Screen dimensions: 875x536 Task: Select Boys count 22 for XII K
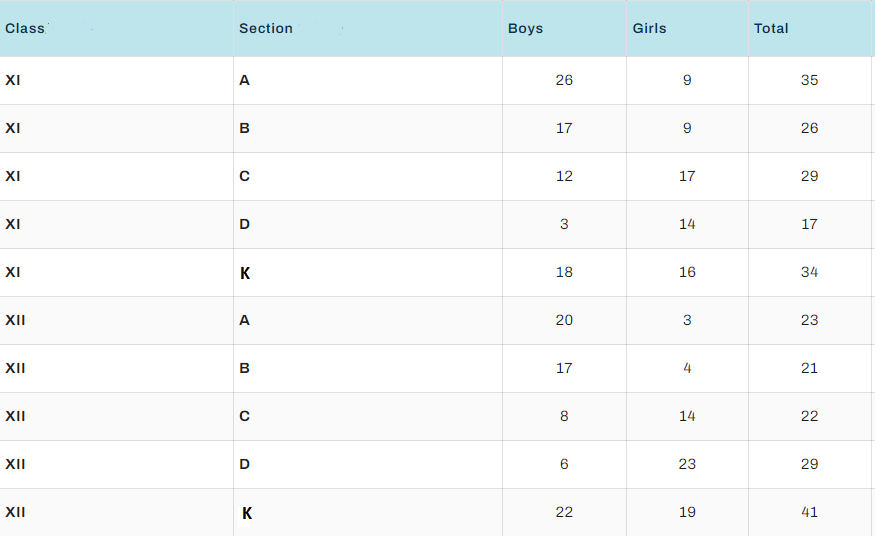[x=564, y=512]
